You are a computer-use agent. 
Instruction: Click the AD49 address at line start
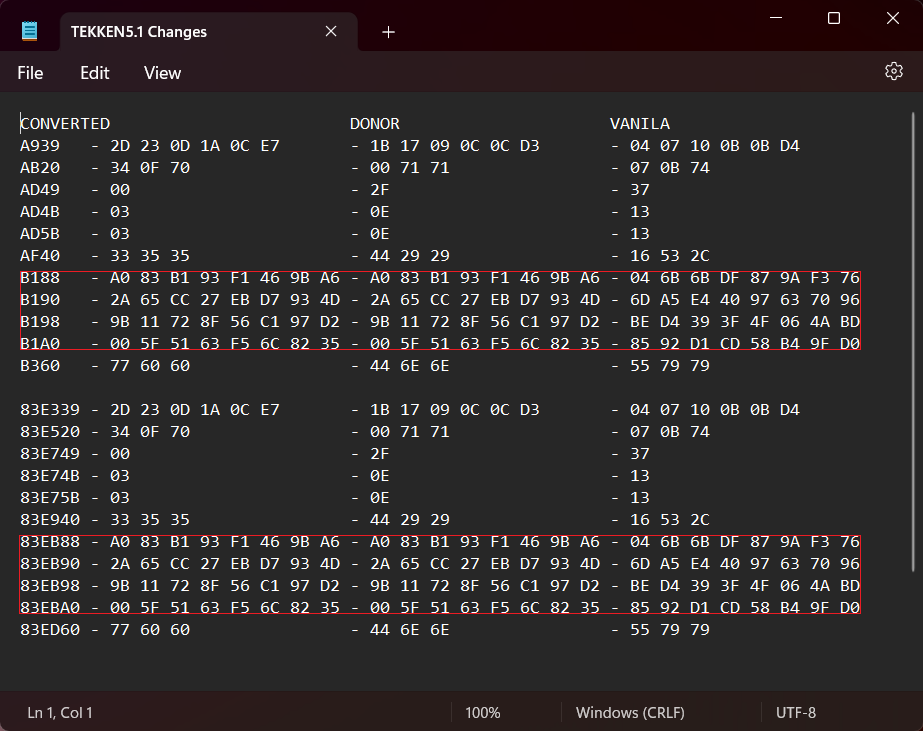pyautogui.click(x=40, y=190)
